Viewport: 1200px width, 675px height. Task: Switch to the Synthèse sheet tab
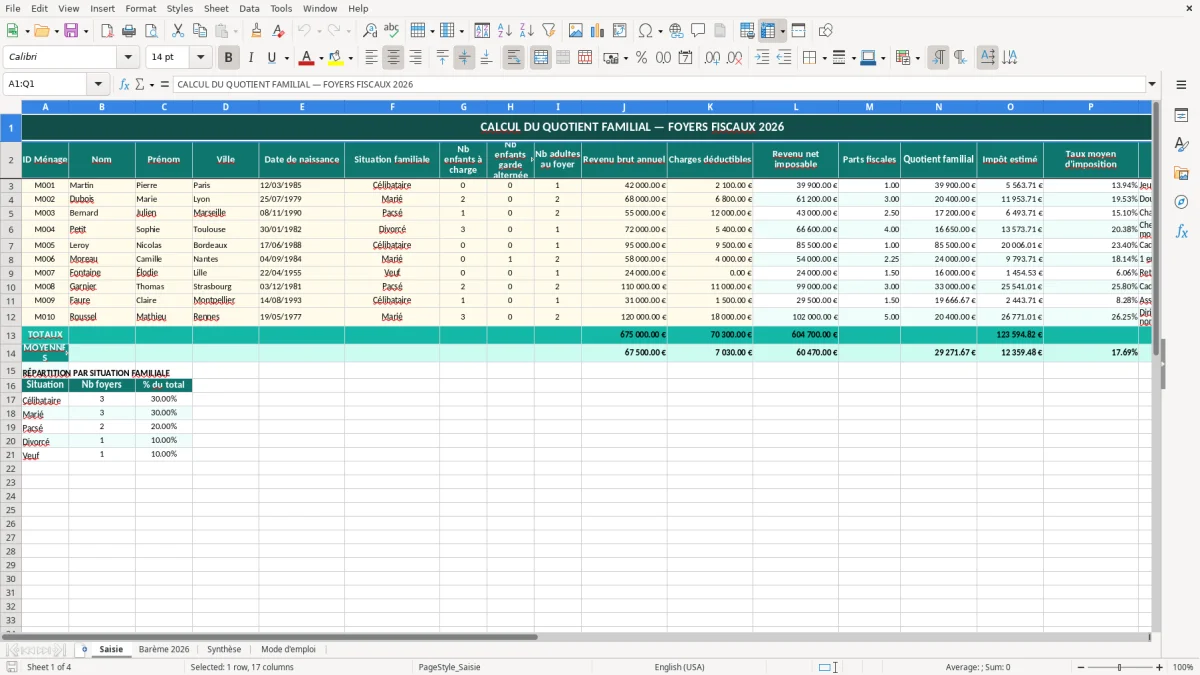point(224,649)
